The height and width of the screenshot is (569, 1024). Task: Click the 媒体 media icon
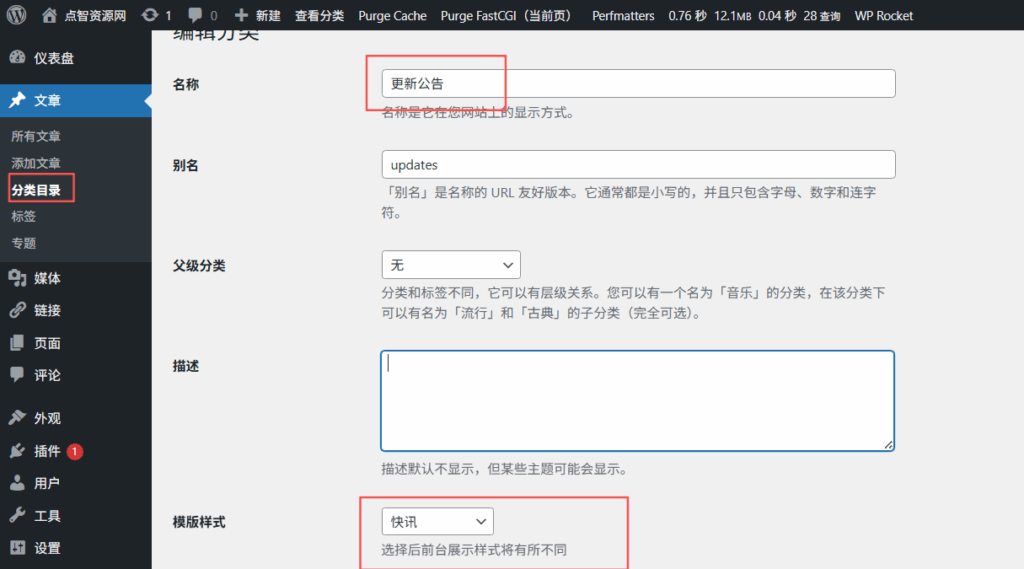pyautogui.click(x=17, y=278)
